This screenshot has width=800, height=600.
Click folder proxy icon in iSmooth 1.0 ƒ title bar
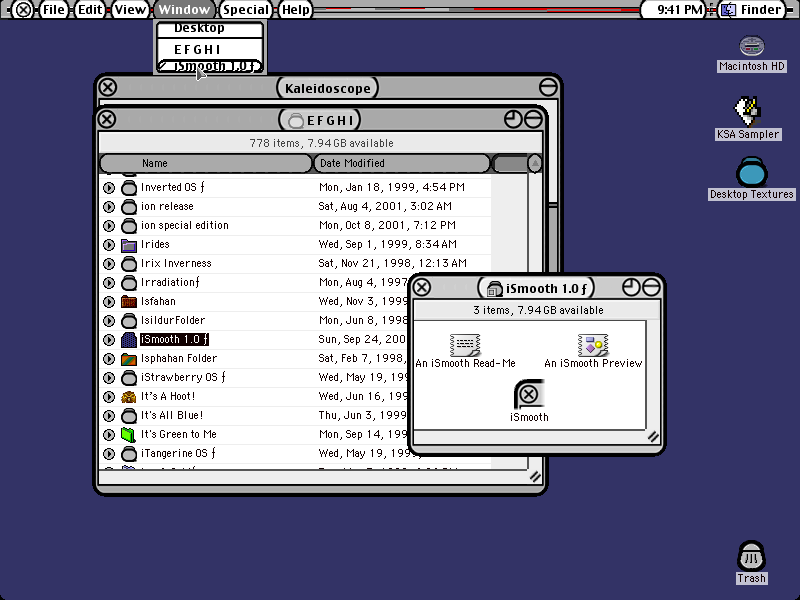[494, 289]
